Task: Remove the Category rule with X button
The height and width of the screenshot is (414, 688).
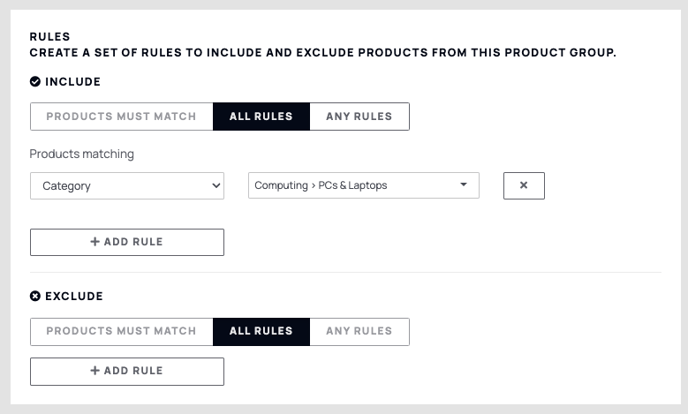Action: [x=524, y=186]
